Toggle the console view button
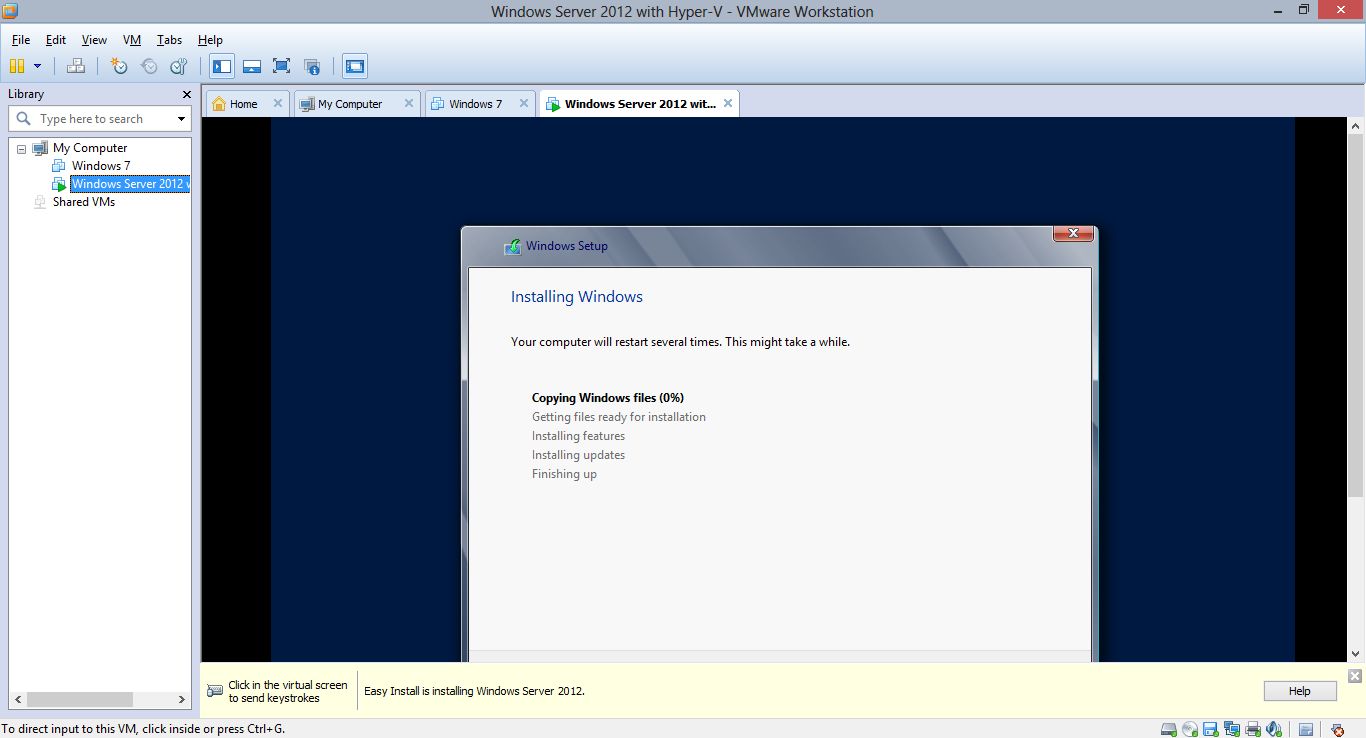Screen dimensions: 1366x738 pos(354,66)
